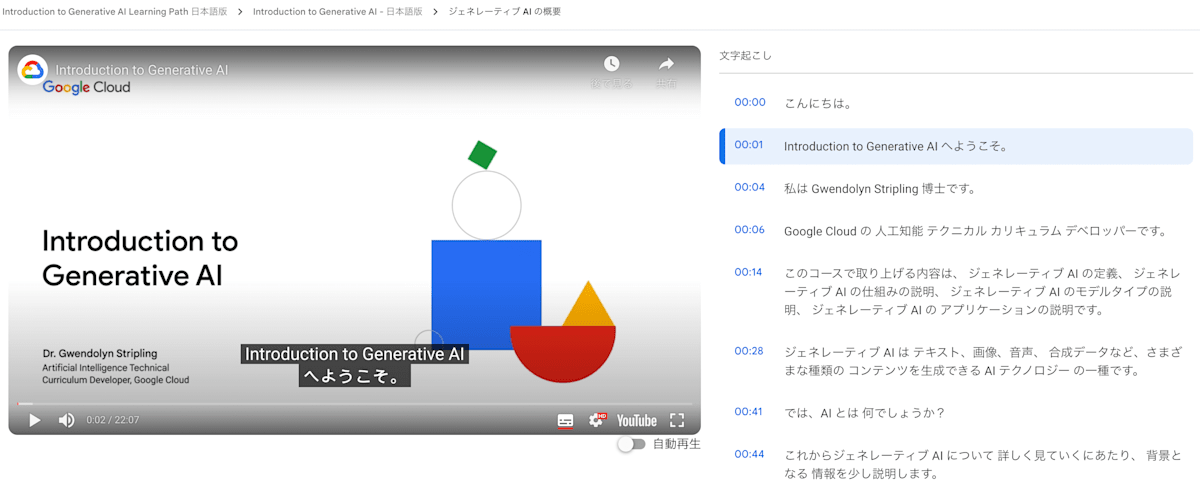Jump to transcript timestamp 00:06
The width and height of the screenshot is (1200, 496).
click(749, 230)
